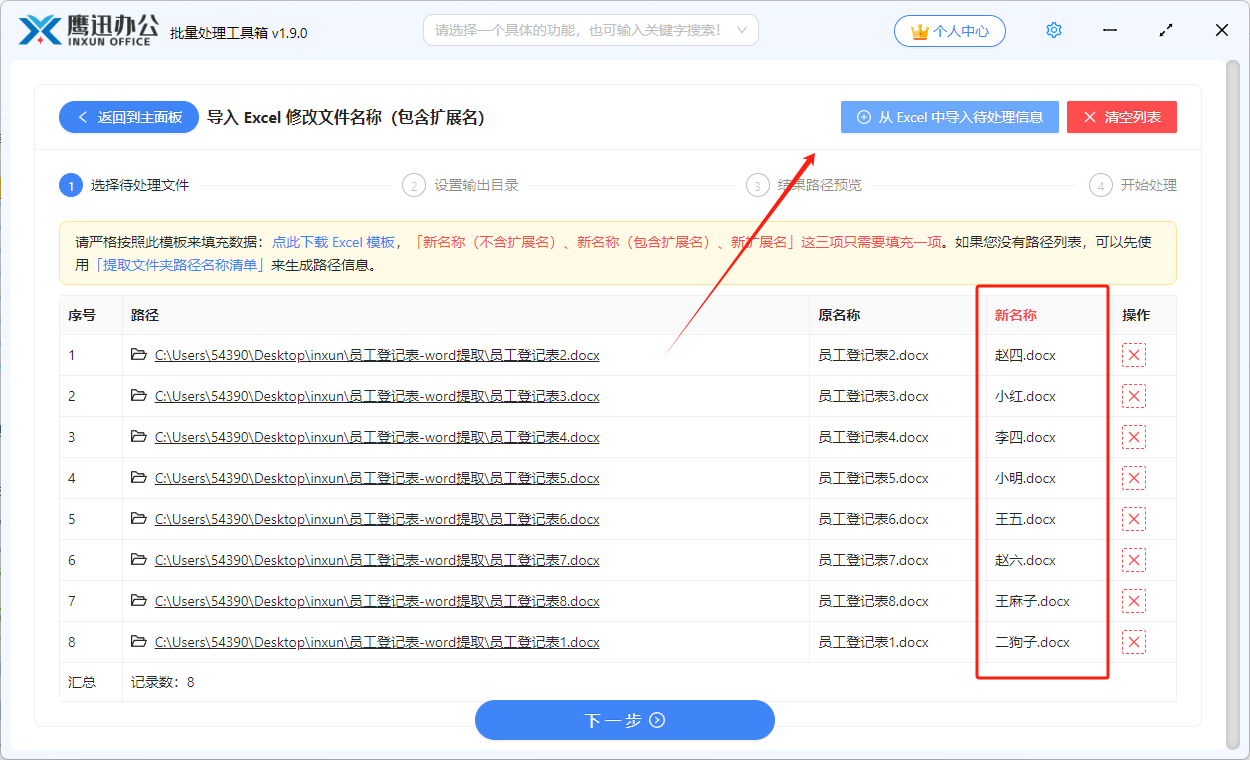Open the function search dropdown
The width and height of the screenshot is (1250, 760).
click(x=591, y=30)
